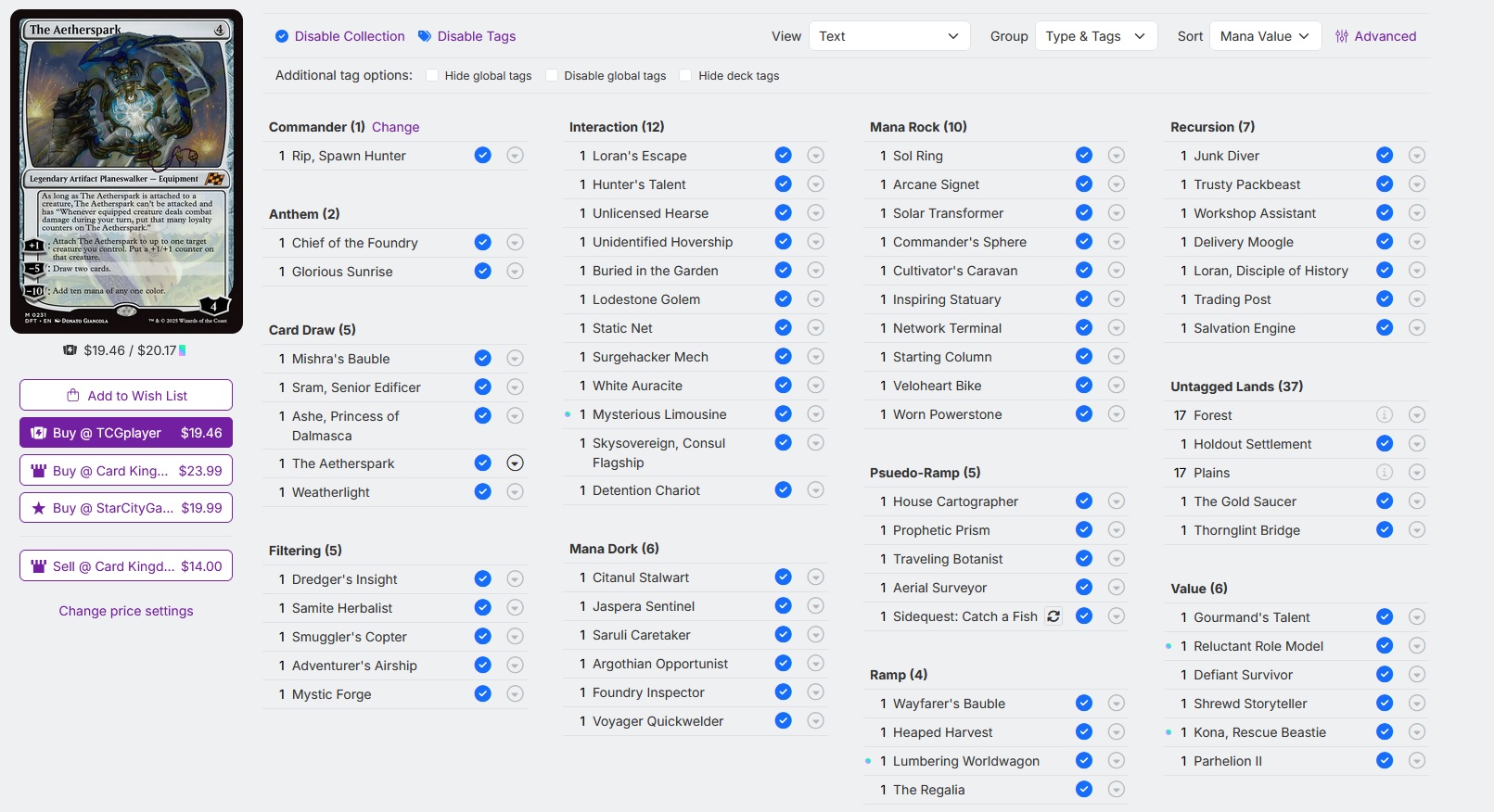The width and height of the screenshot is (1494, 812).
Task: Toggle Disable Tags
Action: (x=466, y=36)
